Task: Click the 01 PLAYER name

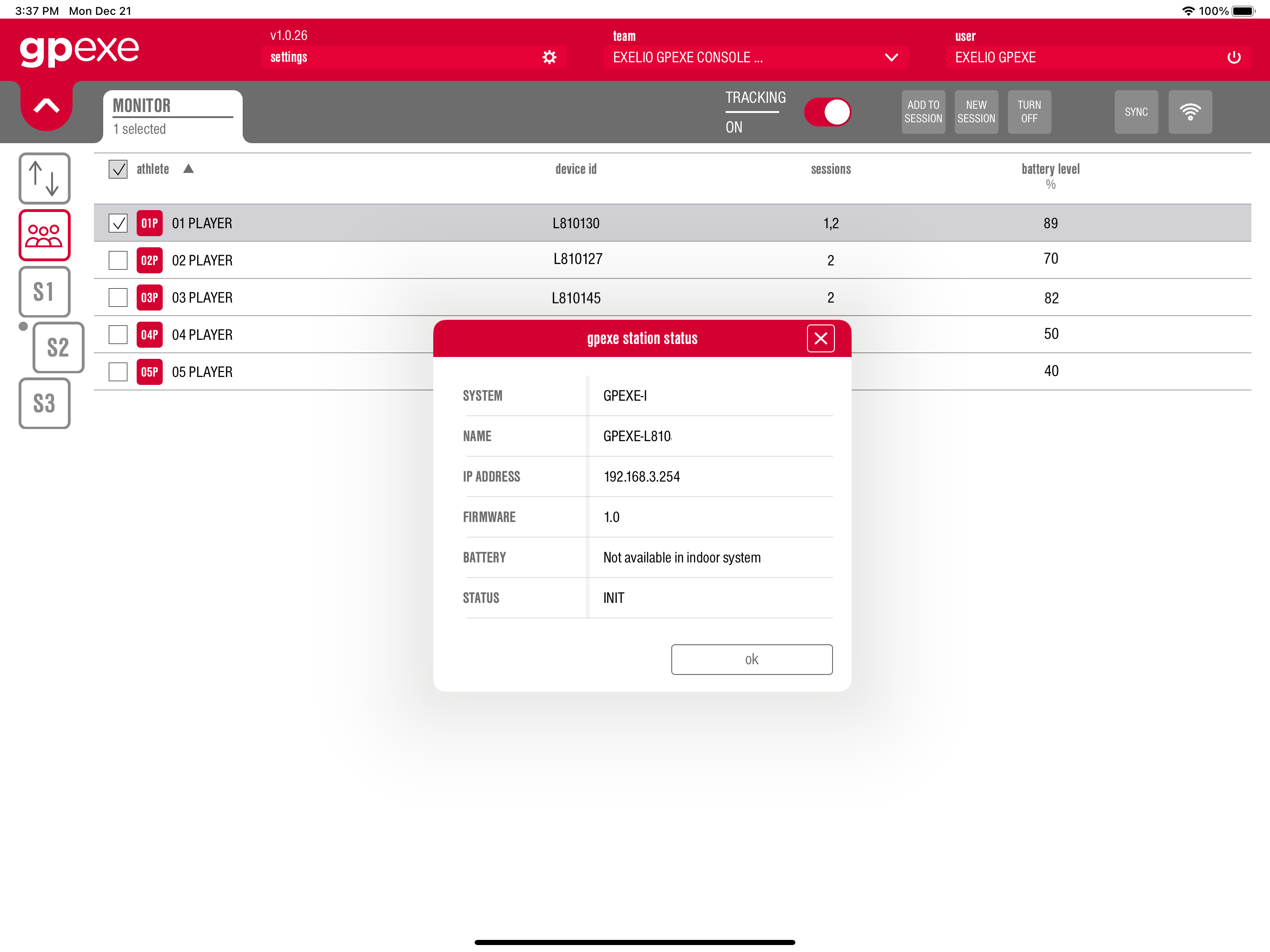Action: click(x=202, y=224)
